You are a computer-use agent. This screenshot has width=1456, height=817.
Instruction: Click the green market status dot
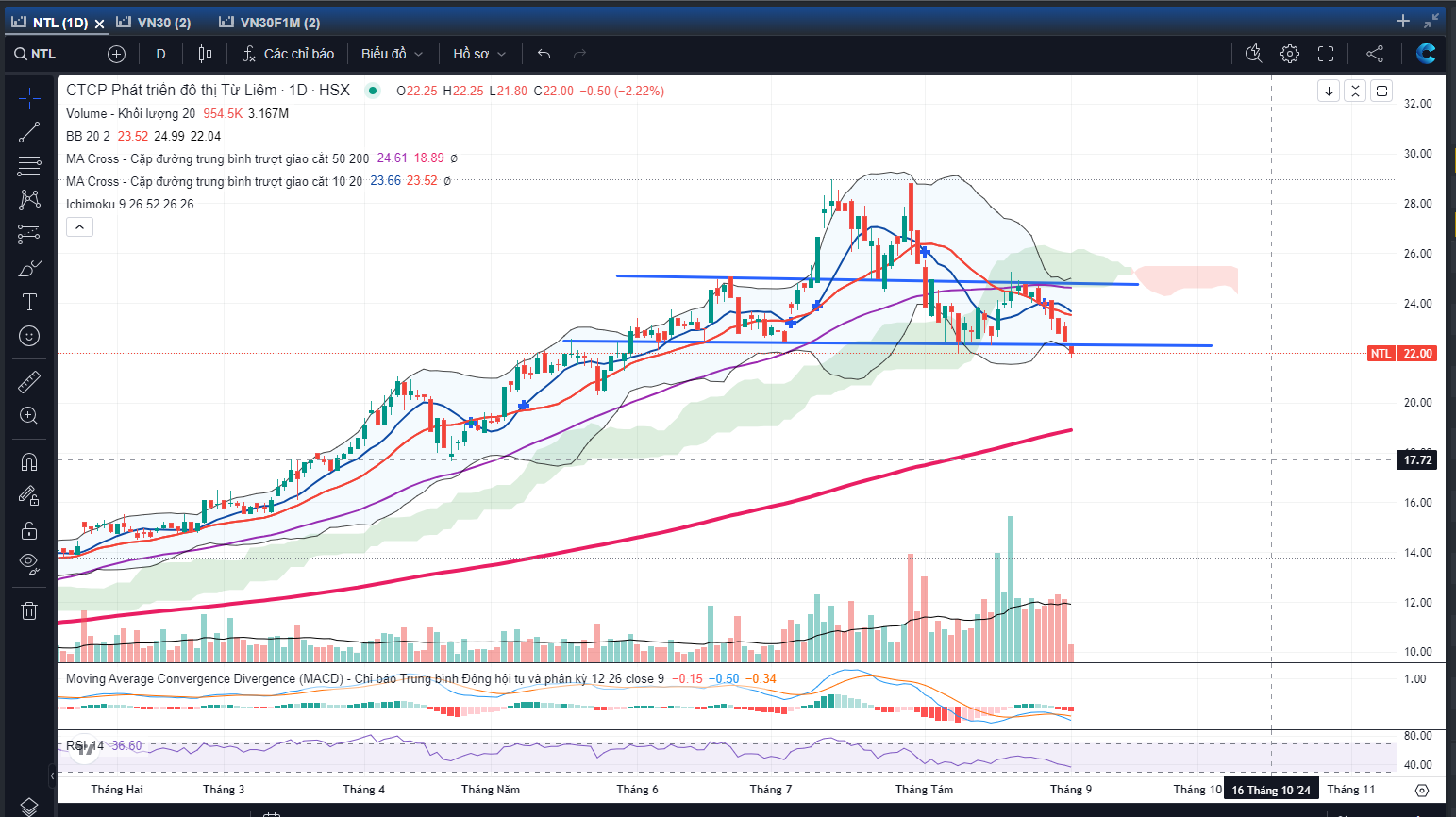tap(373, 91)
